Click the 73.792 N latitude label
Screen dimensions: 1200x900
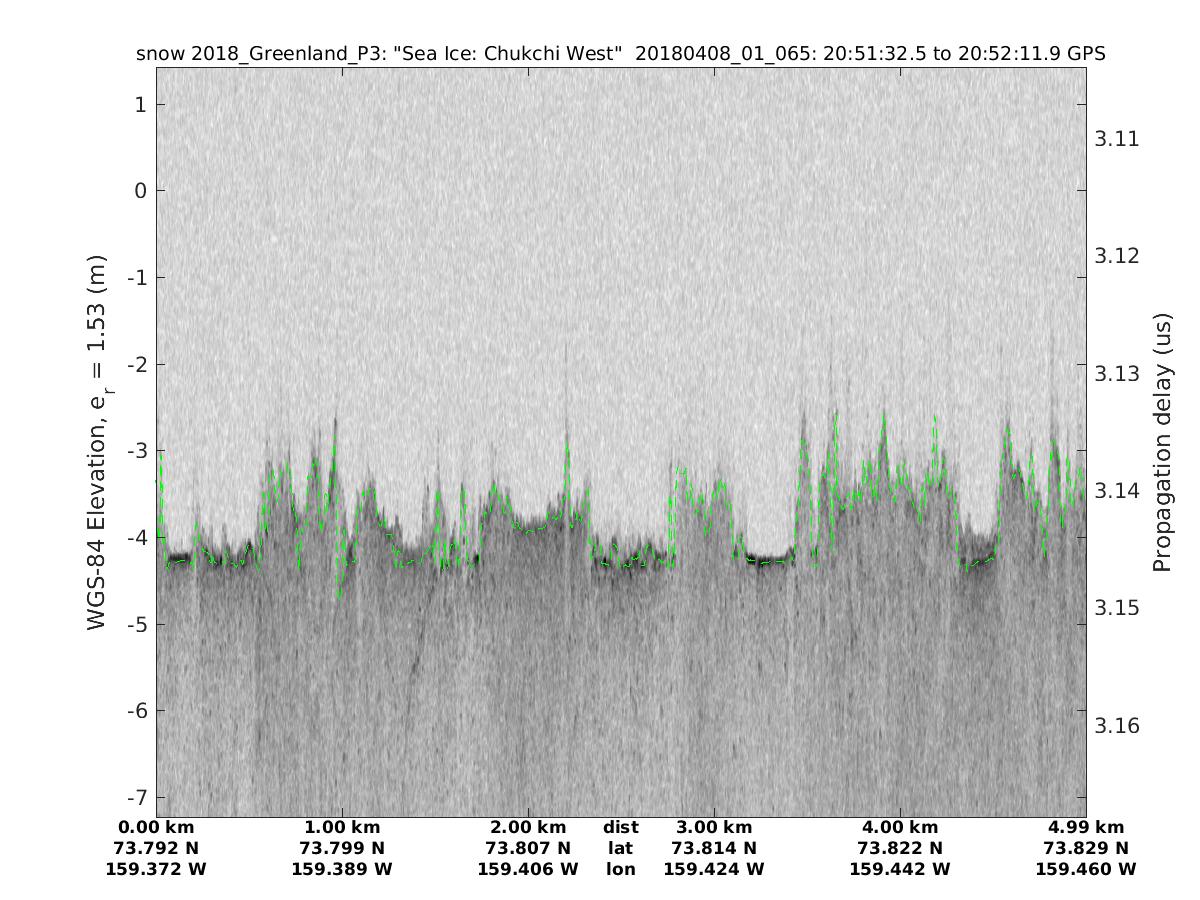coord(156,848)
